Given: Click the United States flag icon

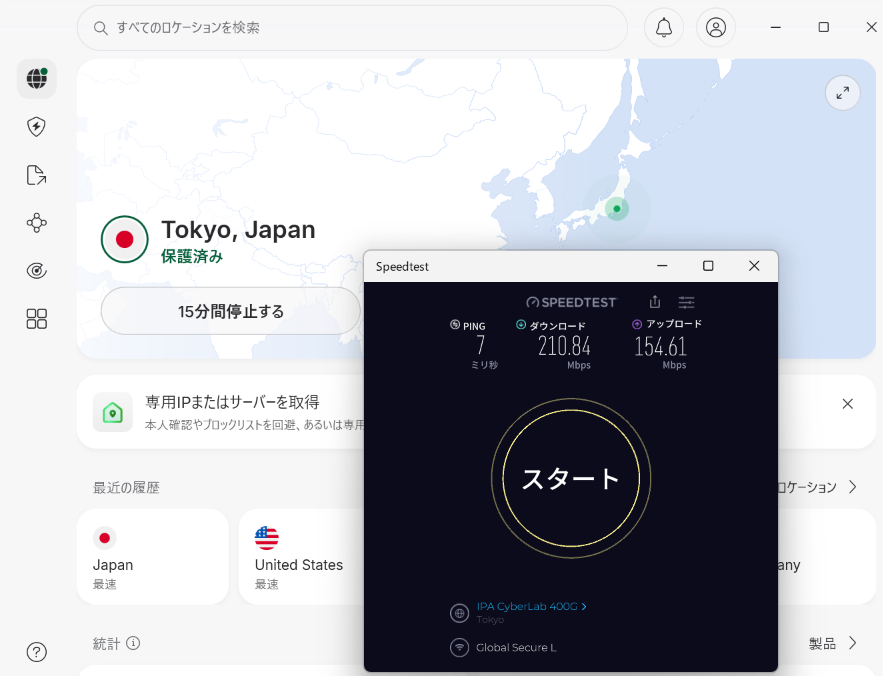Looking at the screenshot, I should click(x=266, y=538).
